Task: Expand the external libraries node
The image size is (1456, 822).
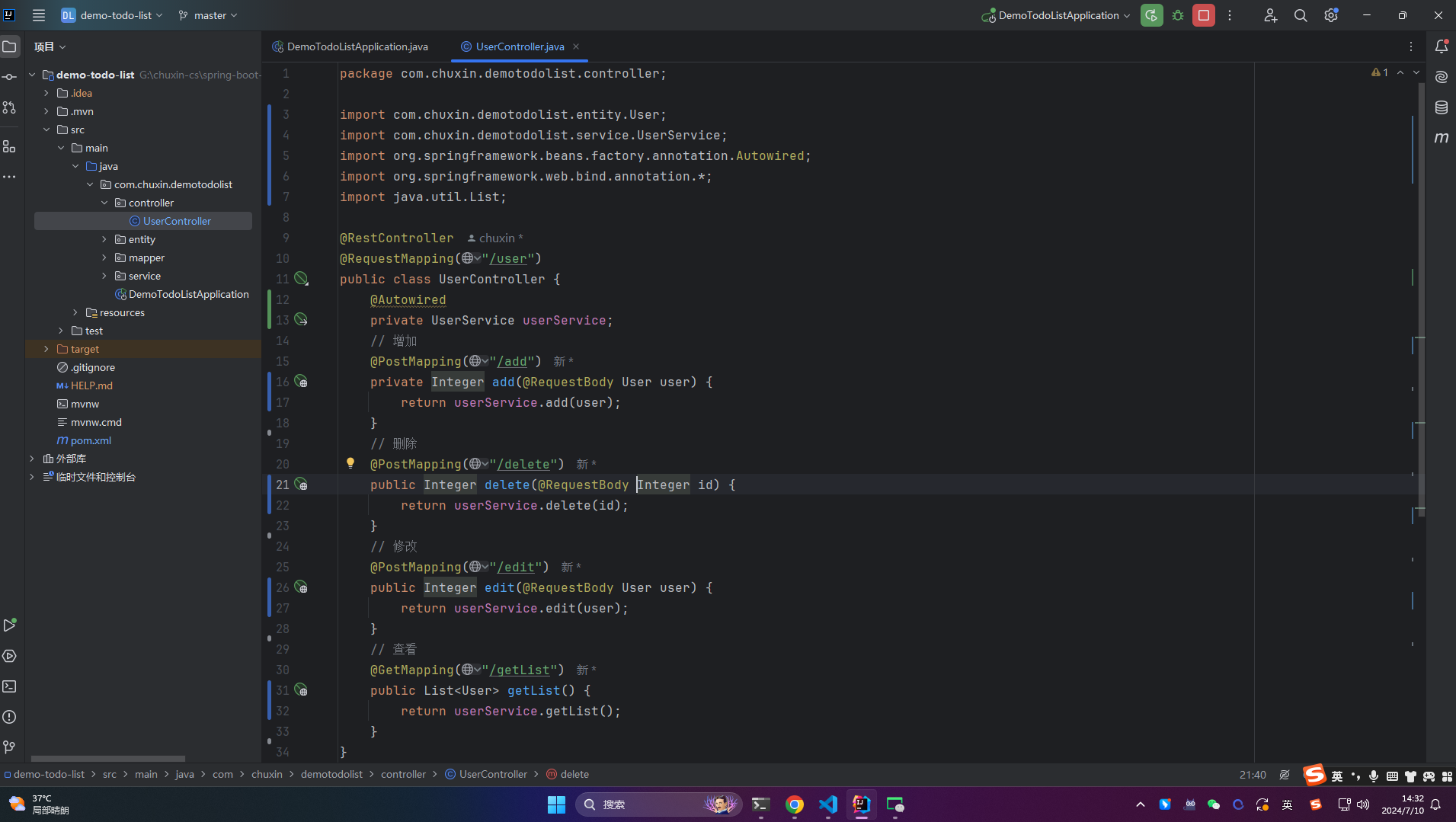Action: pyautogui.click(x=32, y=459)
